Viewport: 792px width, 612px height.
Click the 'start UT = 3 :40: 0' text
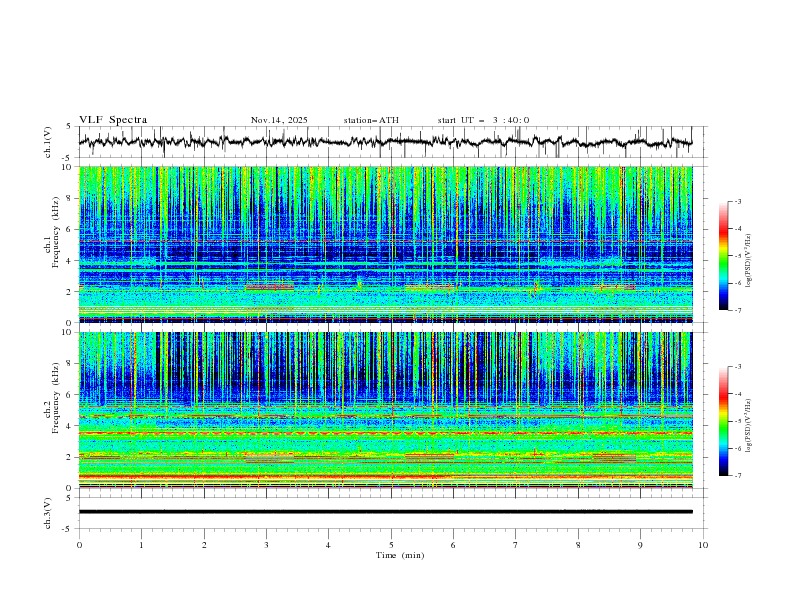(x=483, y=120)
